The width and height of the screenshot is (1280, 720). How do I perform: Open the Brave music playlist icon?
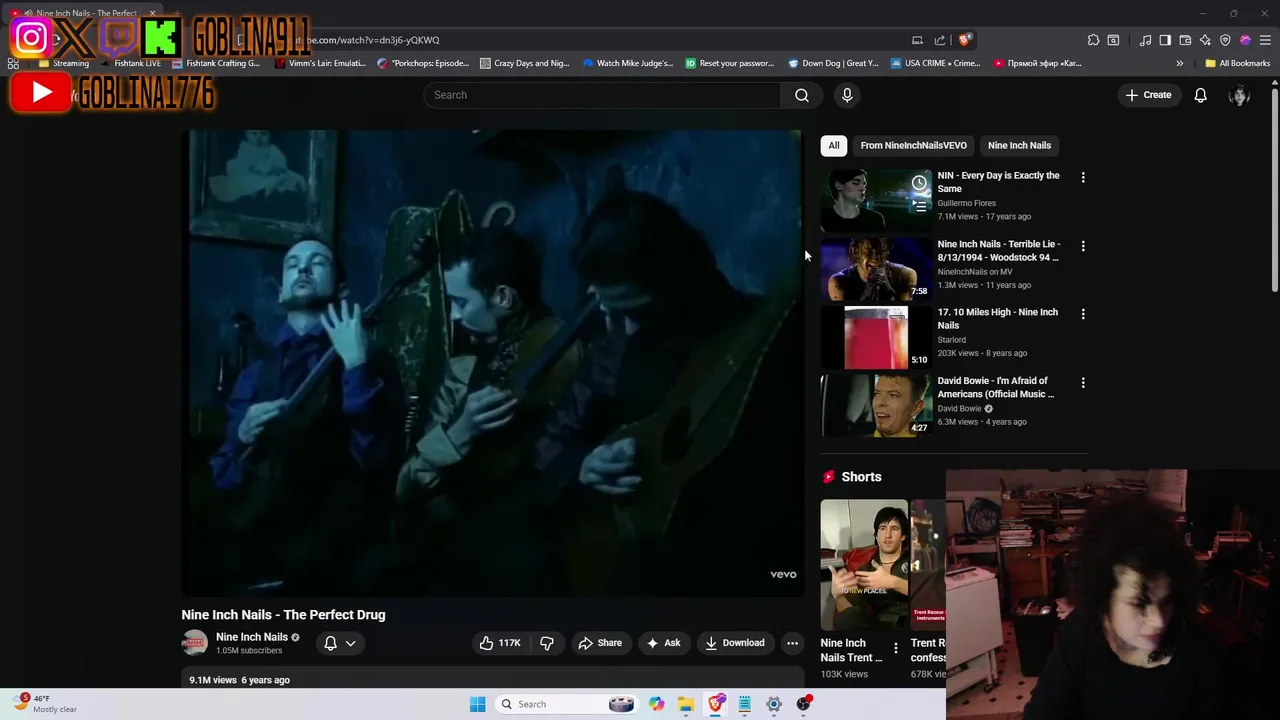click(1145, 40)
